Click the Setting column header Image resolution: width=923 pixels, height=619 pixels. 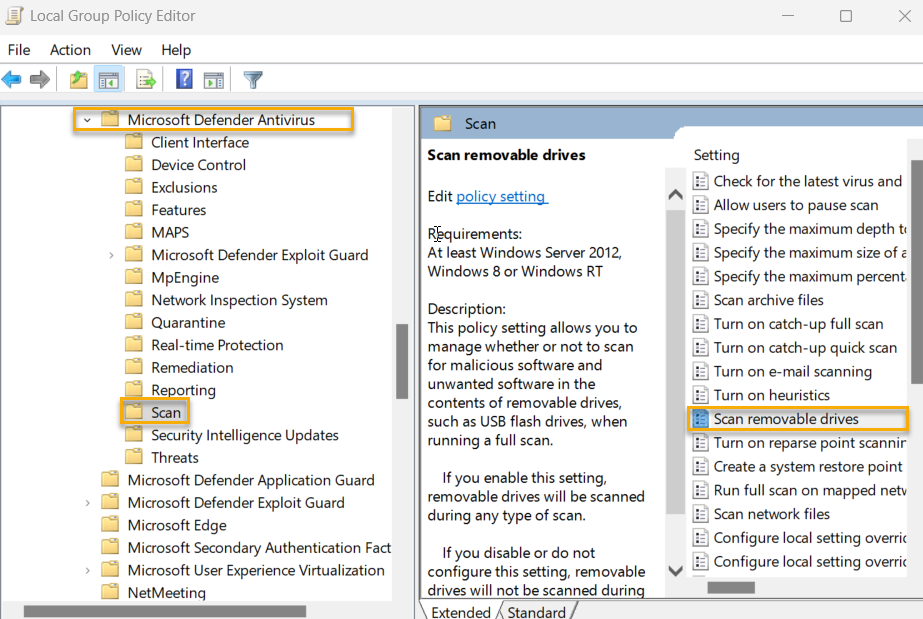[717, 155]
